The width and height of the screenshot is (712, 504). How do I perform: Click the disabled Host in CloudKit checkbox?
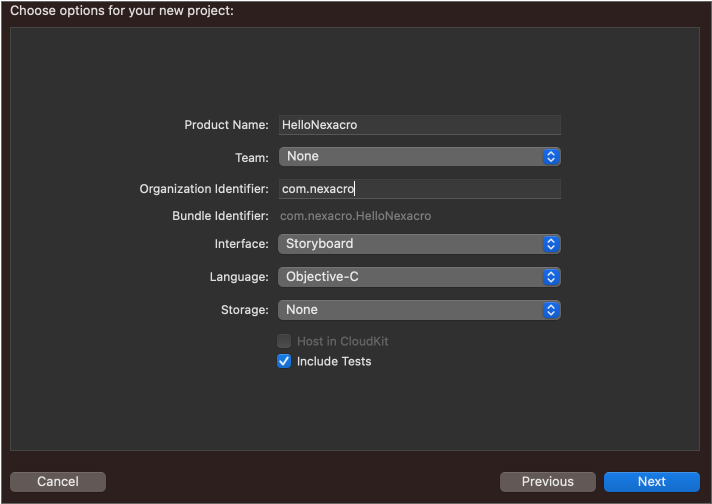(284, 341)
